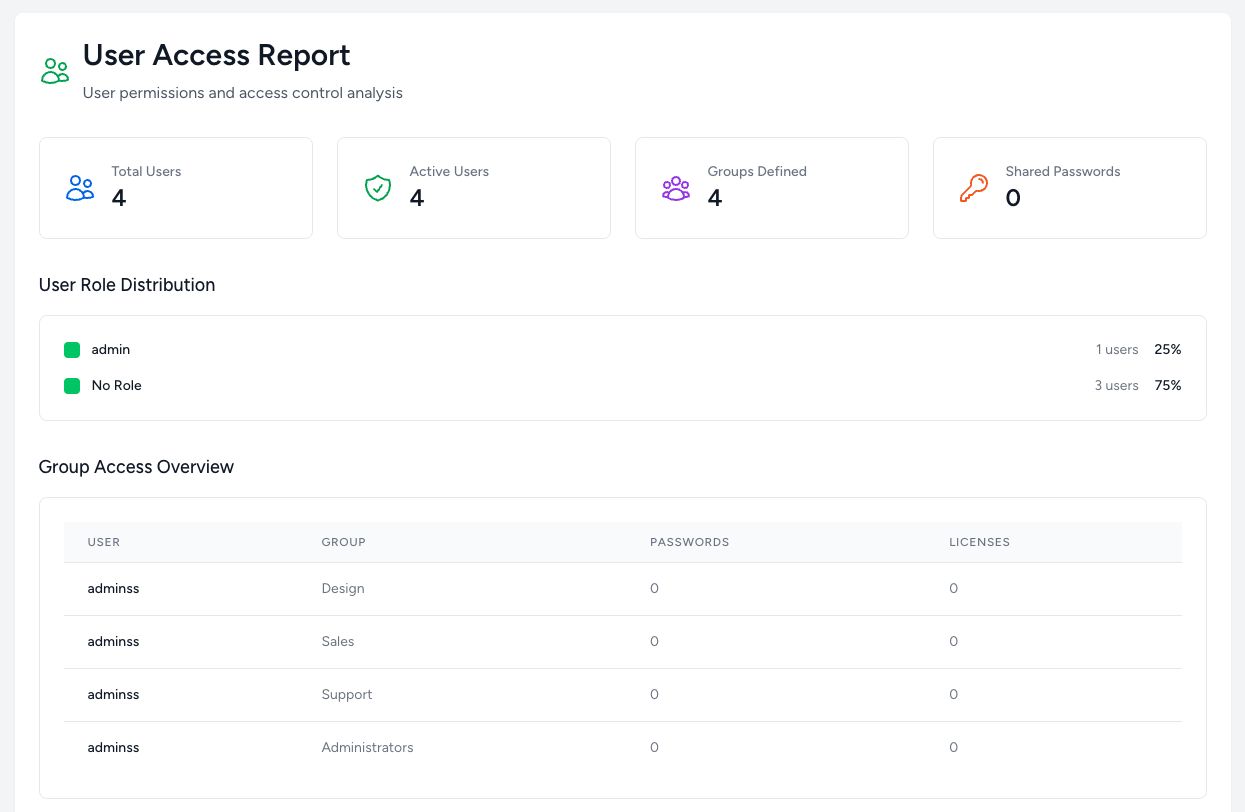Click the GROUP column header

[343, 542]
